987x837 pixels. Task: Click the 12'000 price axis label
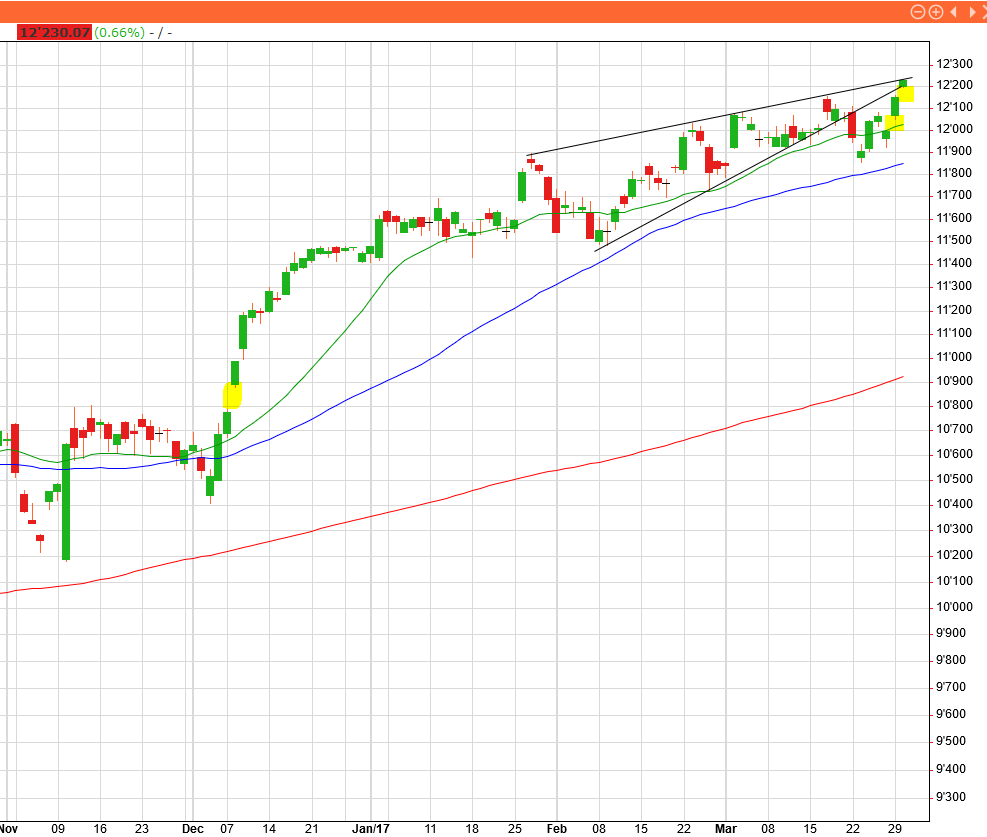pyautogui.click(x=954, y=129)
